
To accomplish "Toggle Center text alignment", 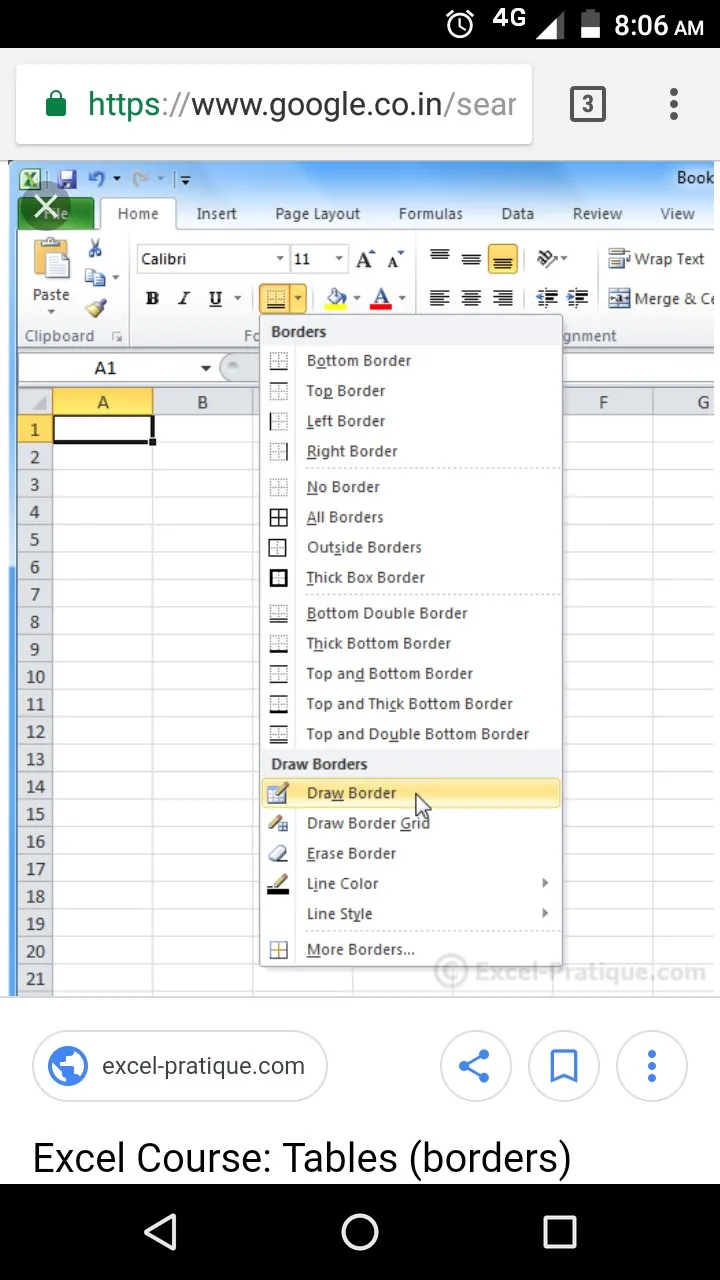I will [471, 298].
